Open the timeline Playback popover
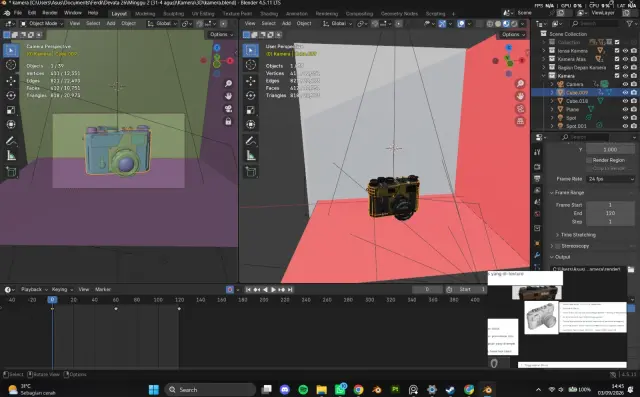Image resolution: width=640 pixels, height=397 pixels. [x=34, y=289]
